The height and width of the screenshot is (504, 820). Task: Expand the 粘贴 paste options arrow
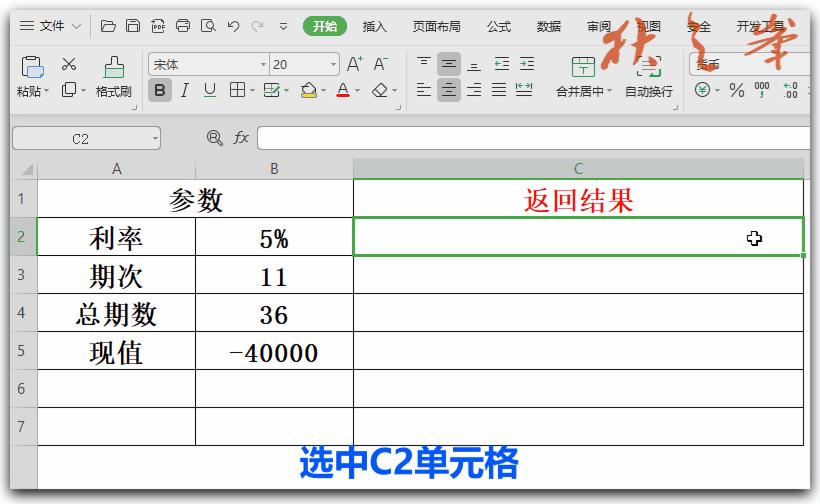point(47,91)
